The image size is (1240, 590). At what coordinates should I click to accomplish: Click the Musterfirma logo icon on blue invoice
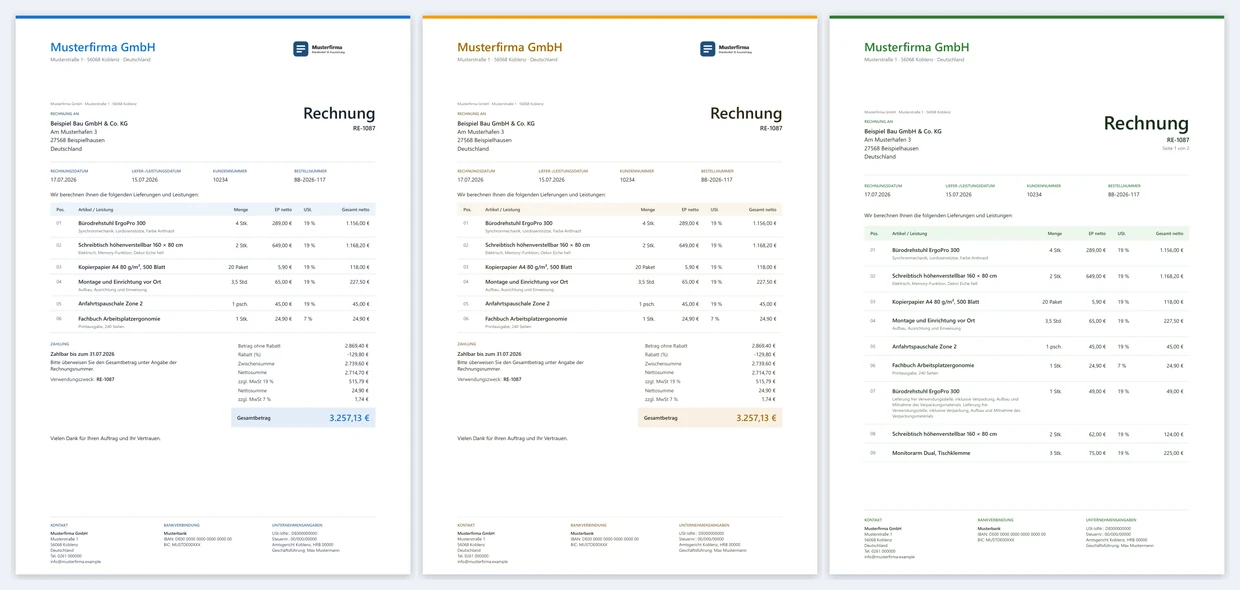(301, 48)
